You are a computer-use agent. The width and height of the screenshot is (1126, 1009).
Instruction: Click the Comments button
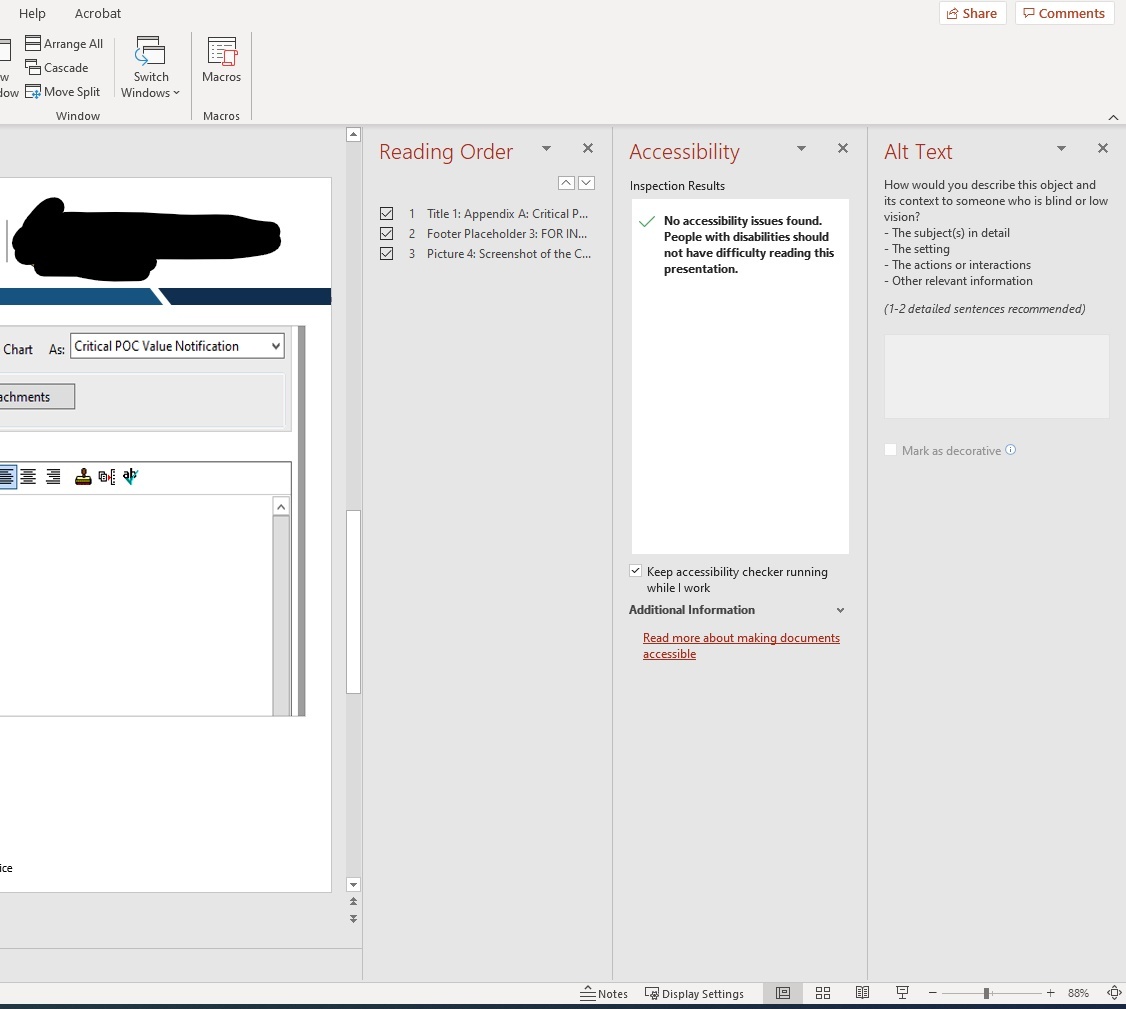1064,13
